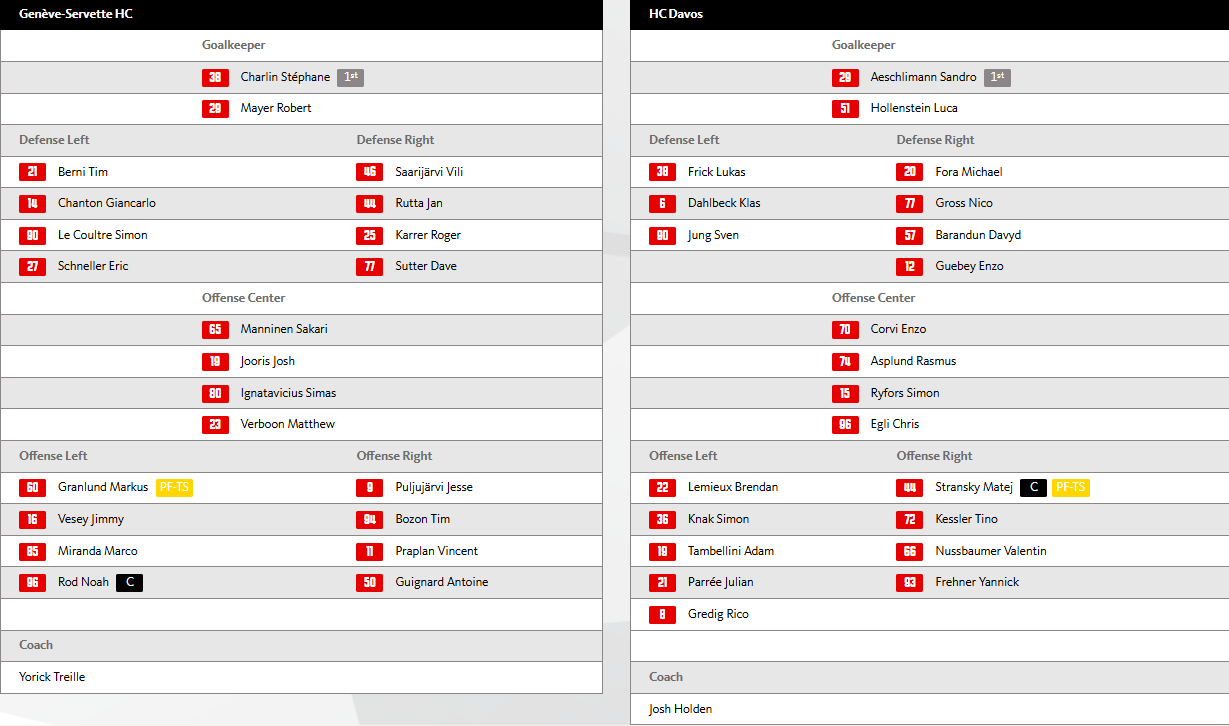Screen dimensions: 1229x726
Task: Click the yellow PF-TS badge next to Granlund Markus
Action: point(174,487)
